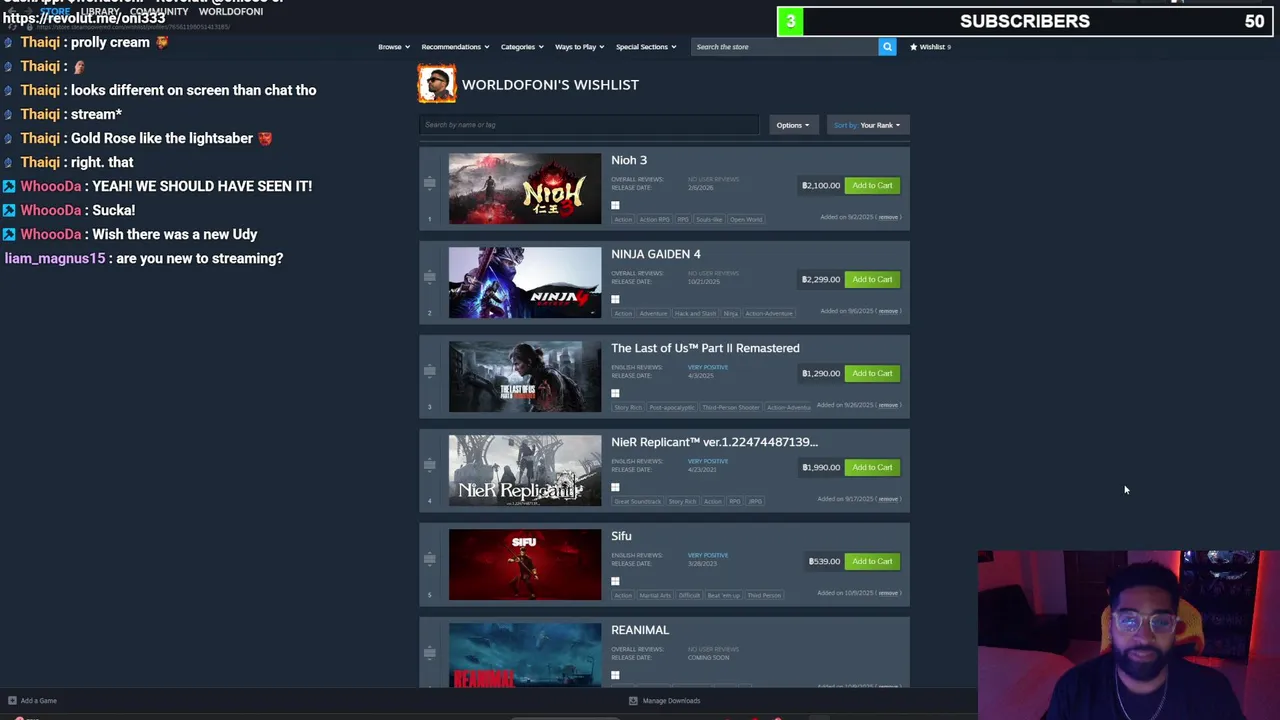
Task: Click the Add a Game label
Action: pyautogui.click(x=39, y=701)
